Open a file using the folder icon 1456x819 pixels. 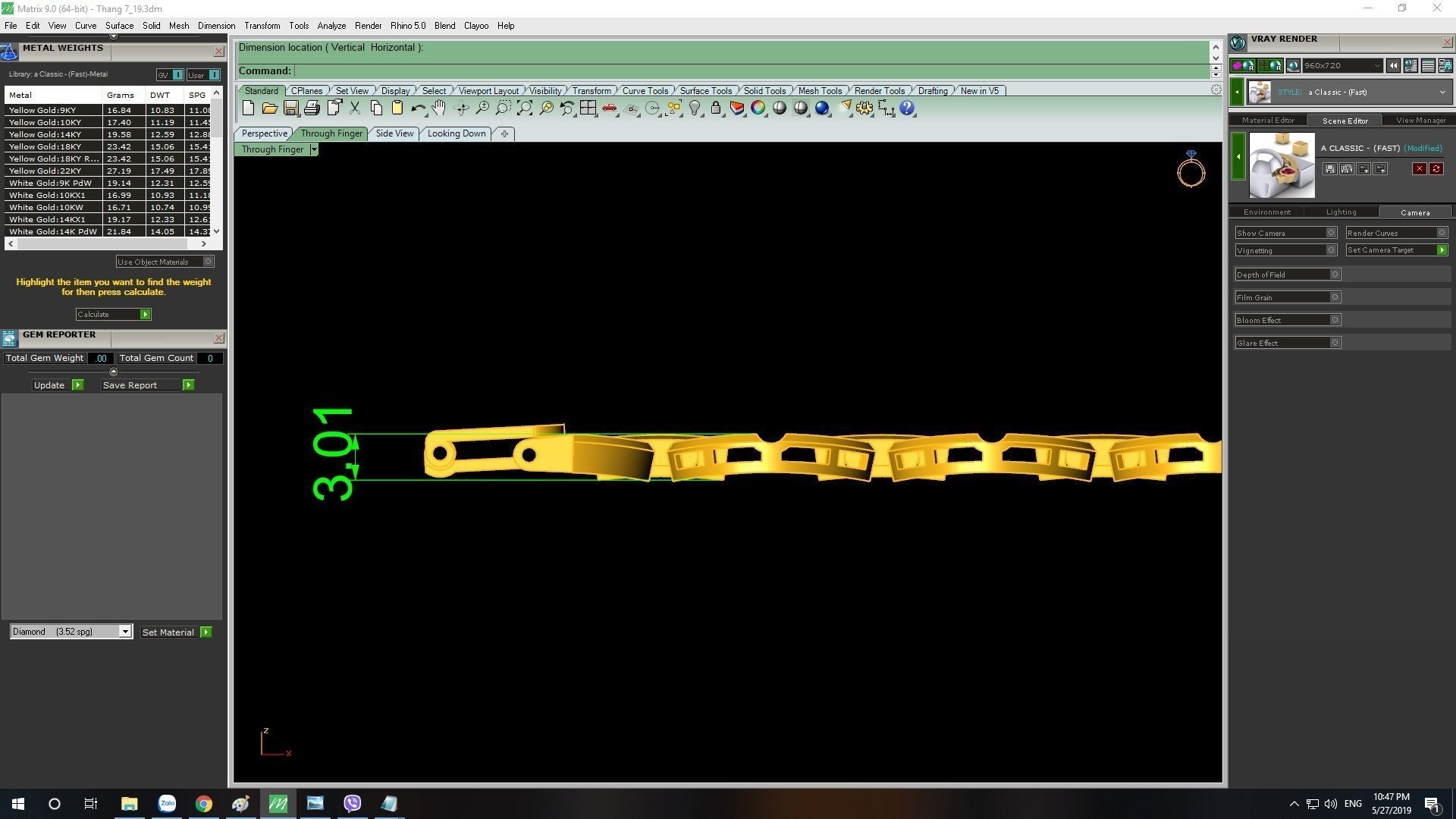pos(269,108)
